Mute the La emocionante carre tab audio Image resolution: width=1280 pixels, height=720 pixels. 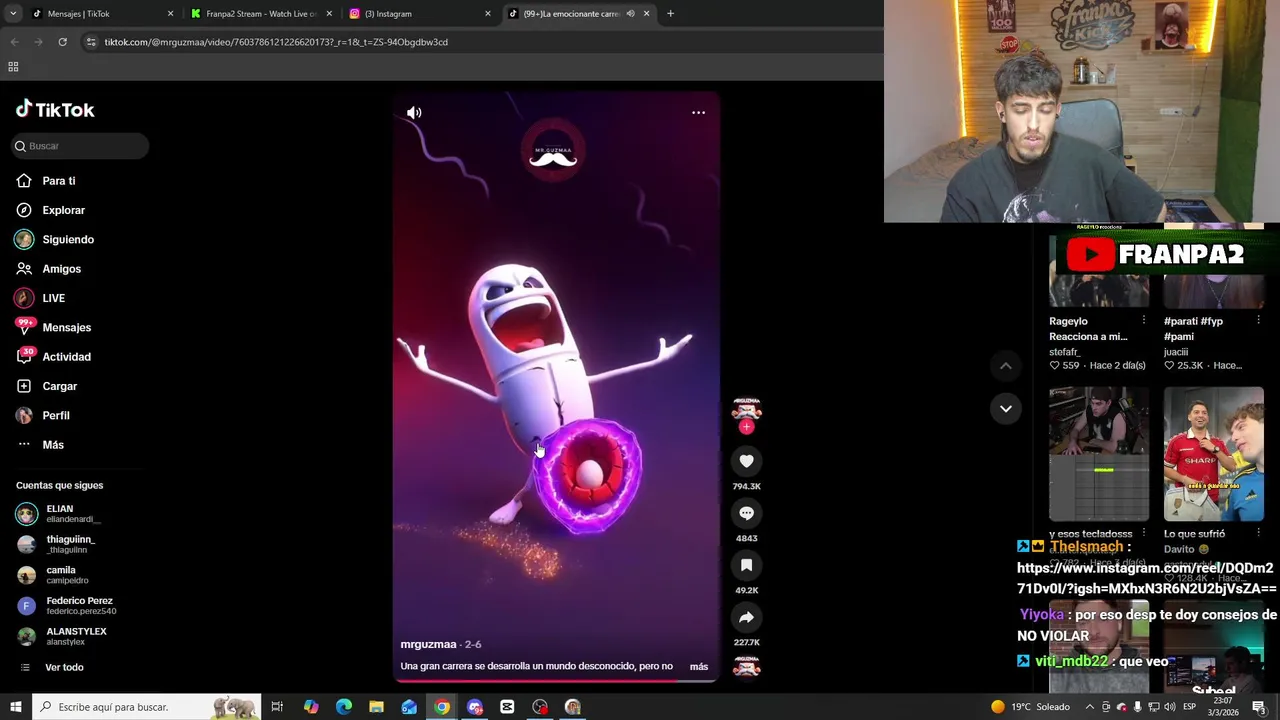pyautogui.click(x=630, y=14)
